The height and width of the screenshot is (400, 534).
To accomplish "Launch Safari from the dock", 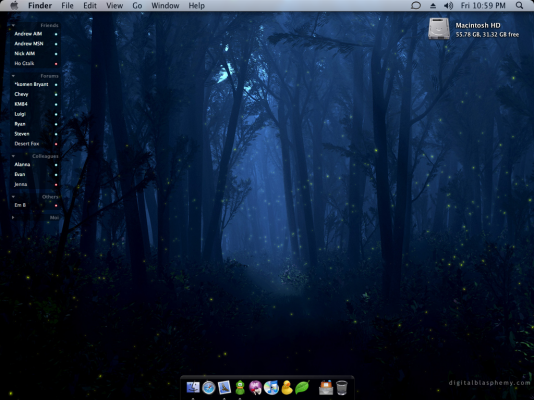I will (x=208, y=387).
